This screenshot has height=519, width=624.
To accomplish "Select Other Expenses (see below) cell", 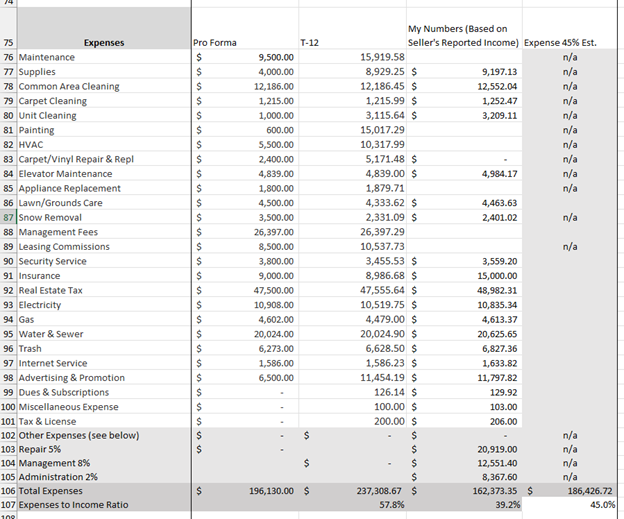I will point(104,435).
